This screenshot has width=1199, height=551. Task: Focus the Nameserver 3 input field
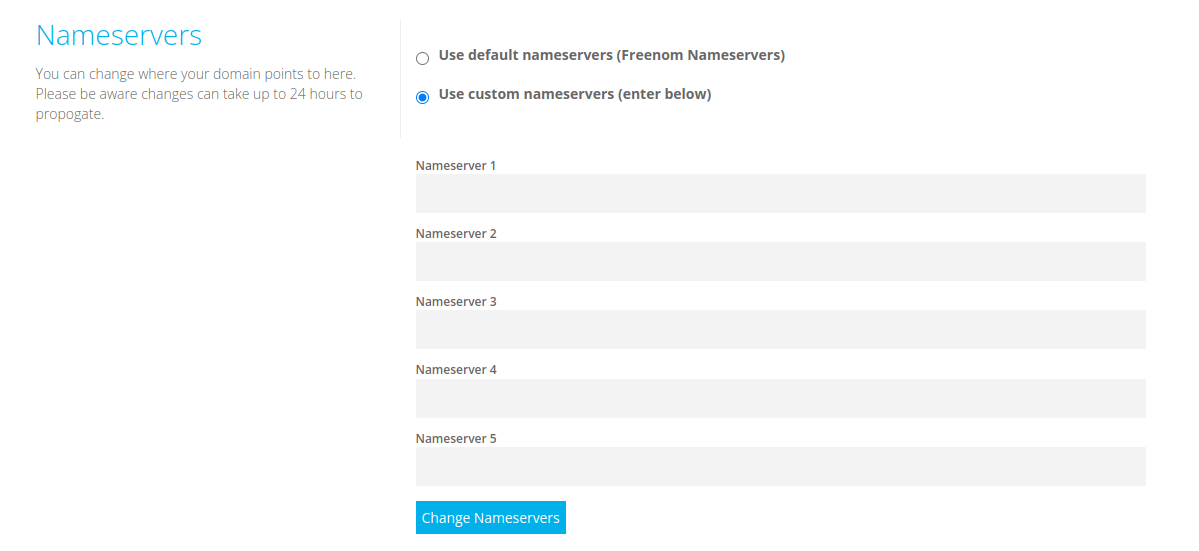781,329
